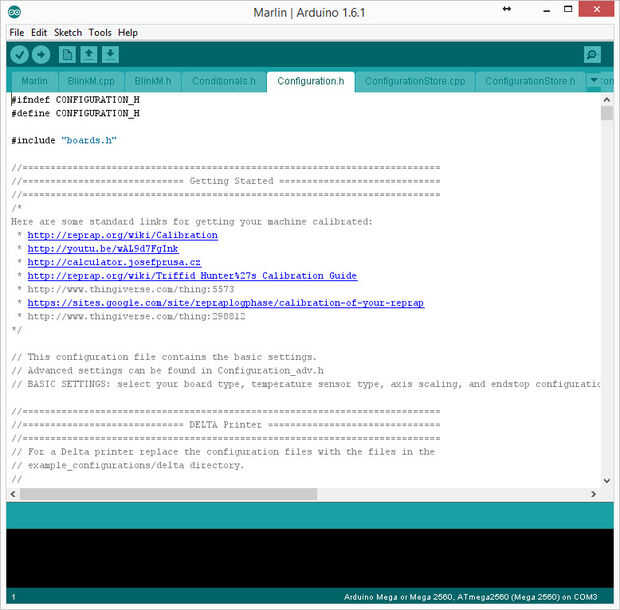Select the Configuration.h tab
Viewport: 620px width, 610px height.
[311, 81]
